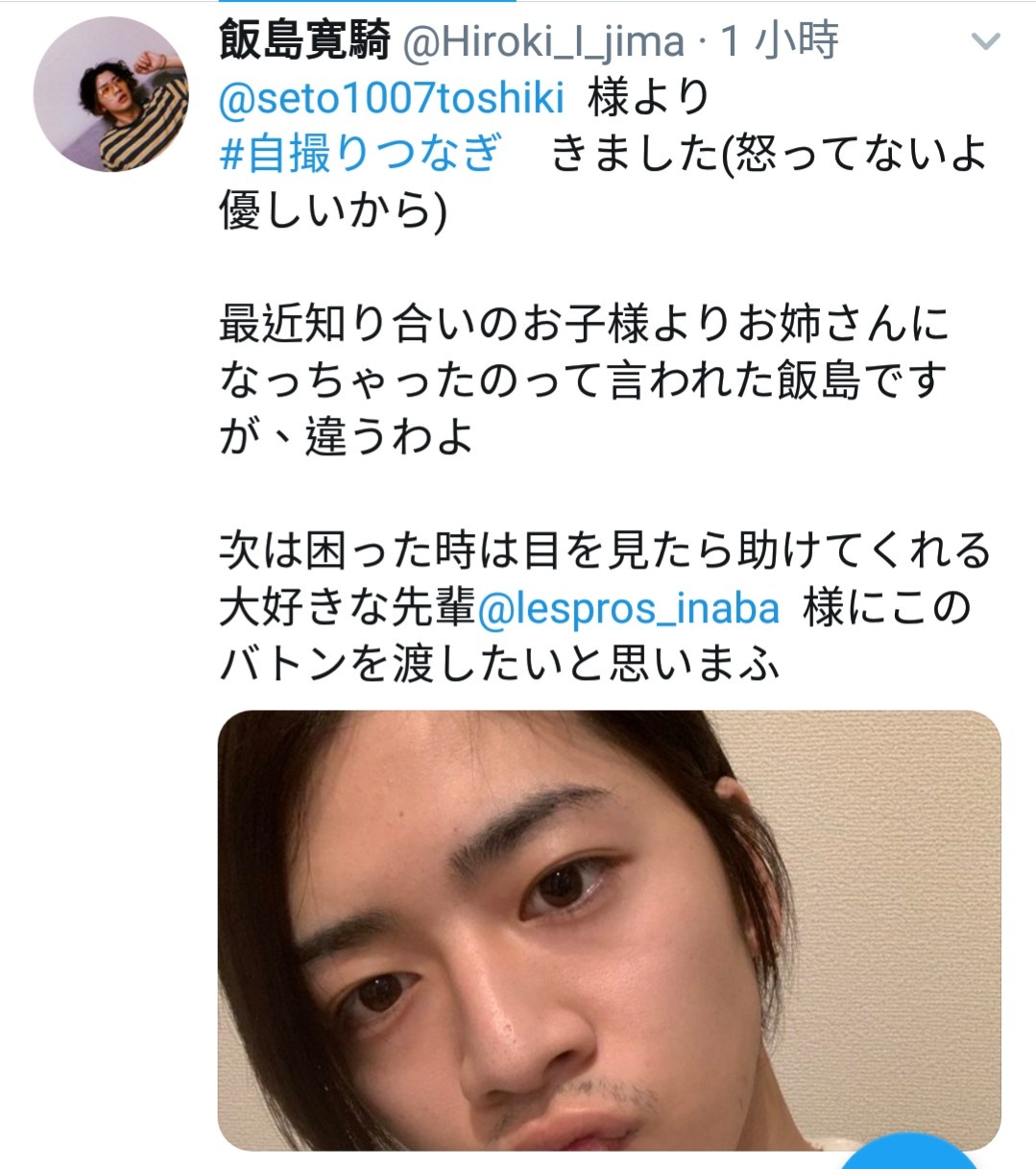1036x1169 pixels.
Task: Tap the line starting with 最近知り合いの
Action: (584, 324)
